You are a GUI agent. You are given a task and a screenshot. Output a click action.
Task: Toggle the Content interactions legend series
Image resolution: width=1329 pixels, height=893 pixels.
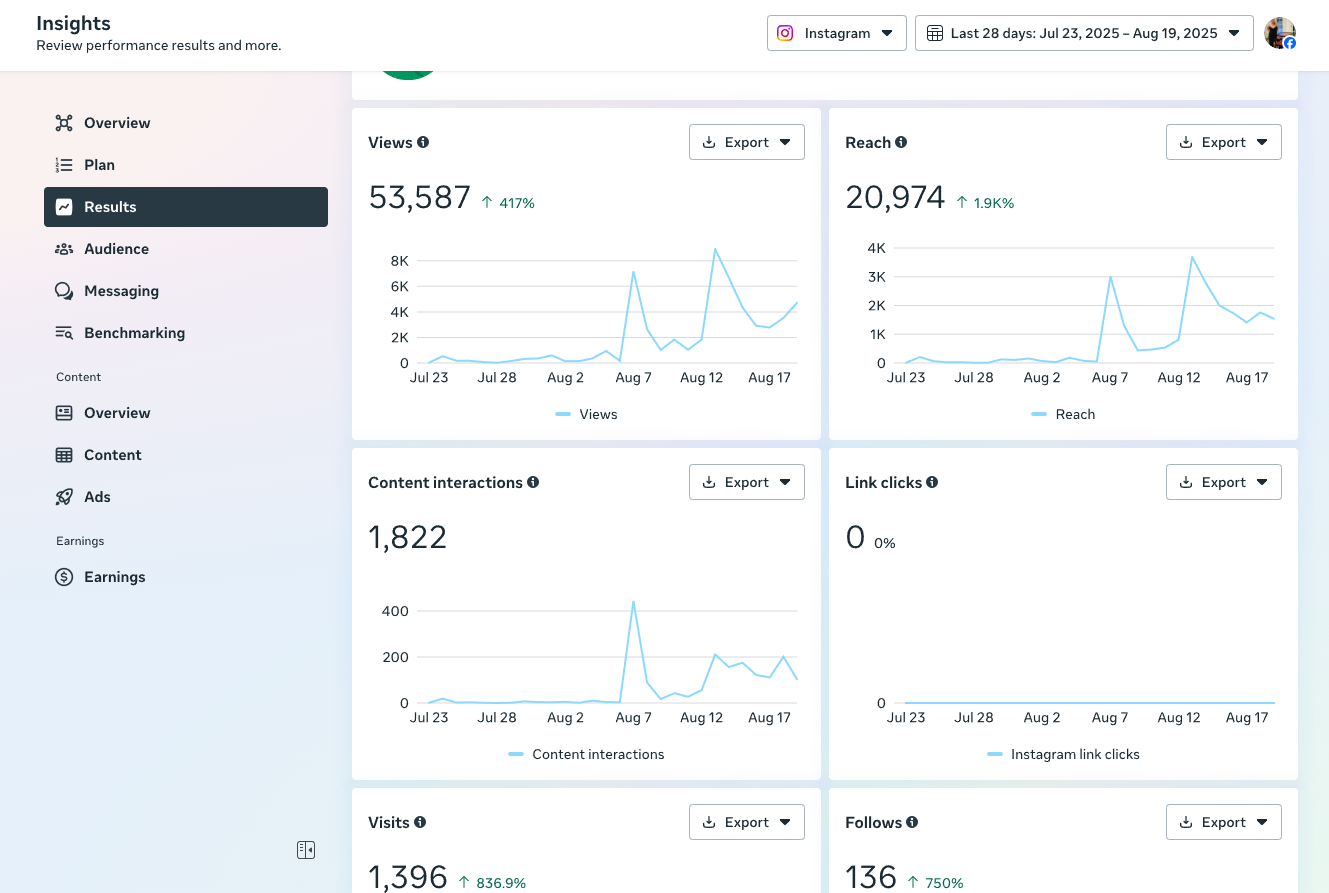pos(586,754)
